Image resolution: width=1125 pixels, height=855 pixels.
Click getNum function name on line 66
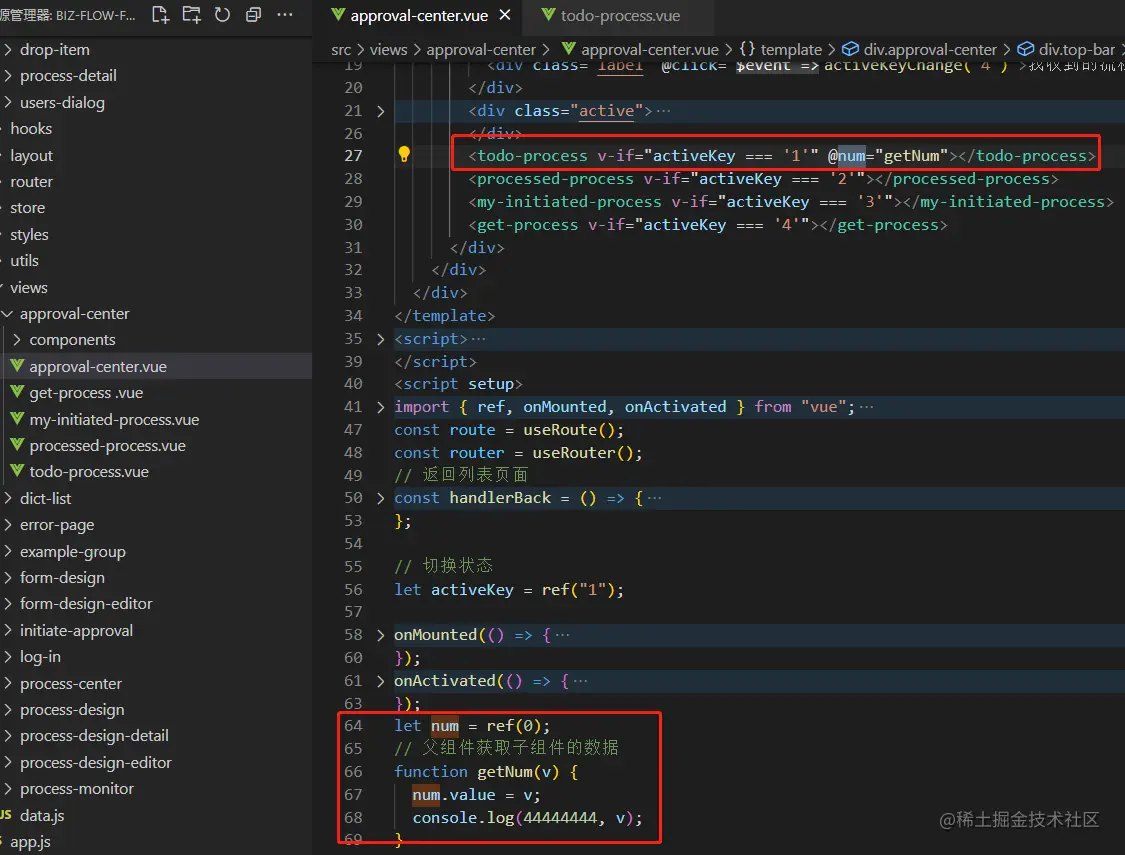[x=505, y=772]
